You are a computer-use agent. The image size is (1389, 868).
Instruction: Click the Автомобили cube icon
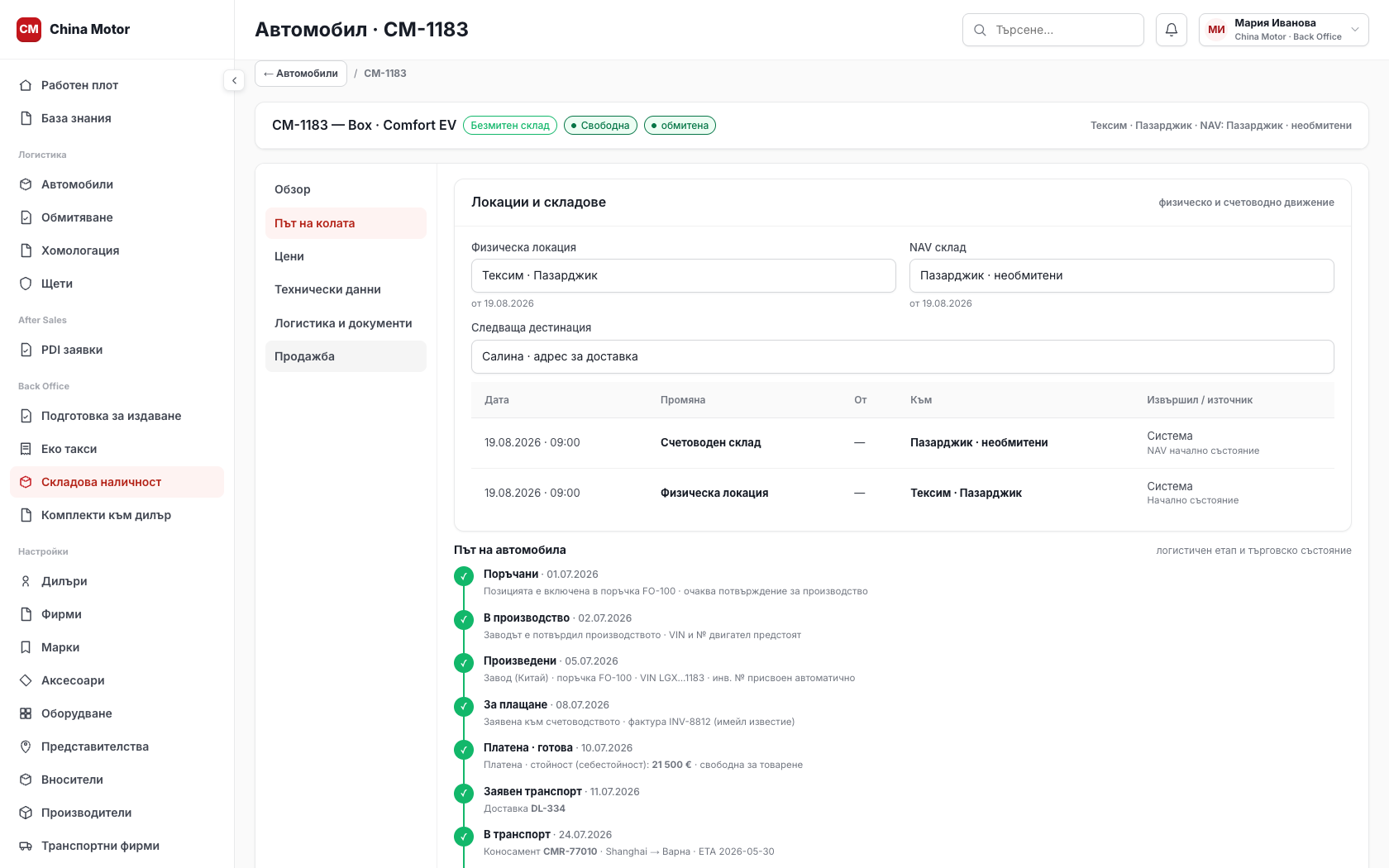pos(26,184)
